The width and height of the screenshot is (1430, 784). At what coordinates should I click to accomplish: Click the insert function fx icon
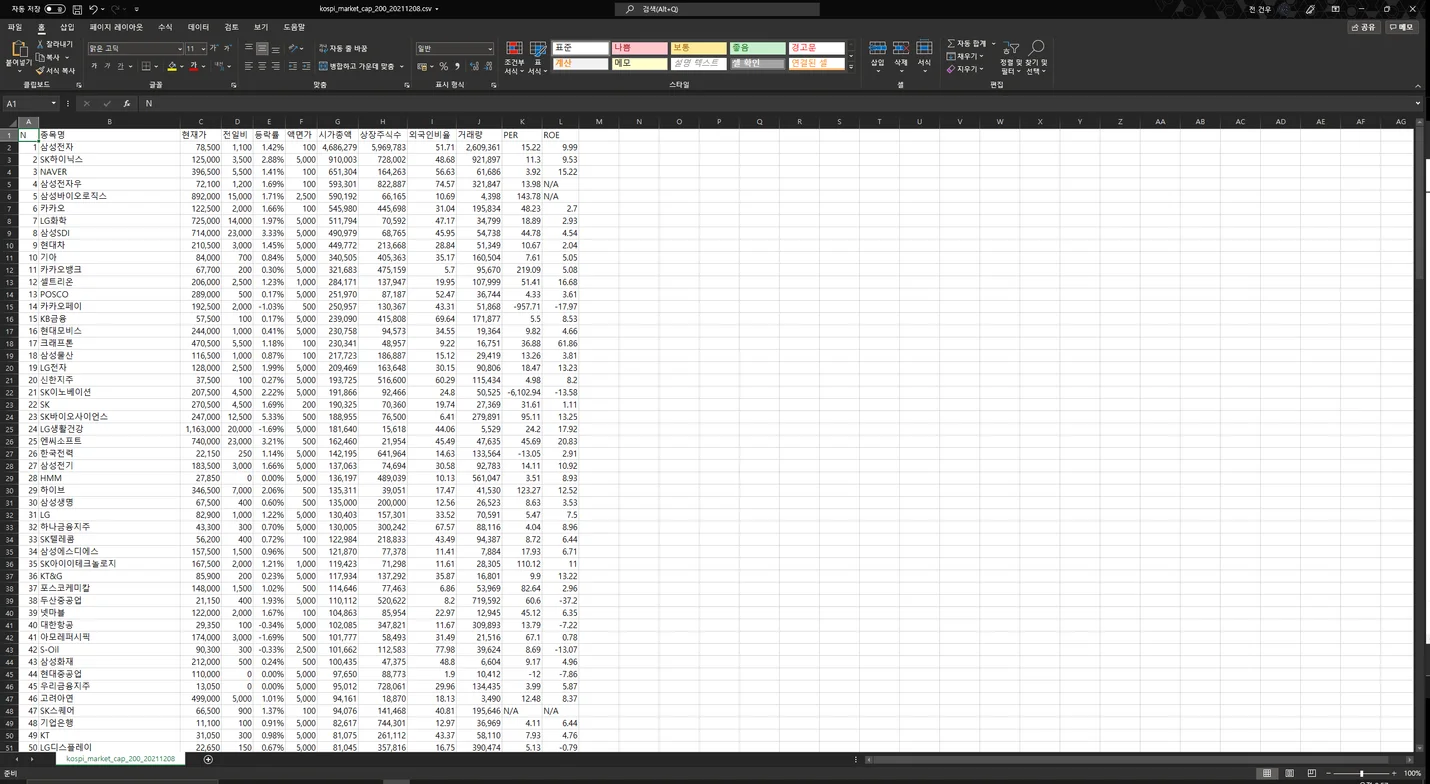(127, 104)
